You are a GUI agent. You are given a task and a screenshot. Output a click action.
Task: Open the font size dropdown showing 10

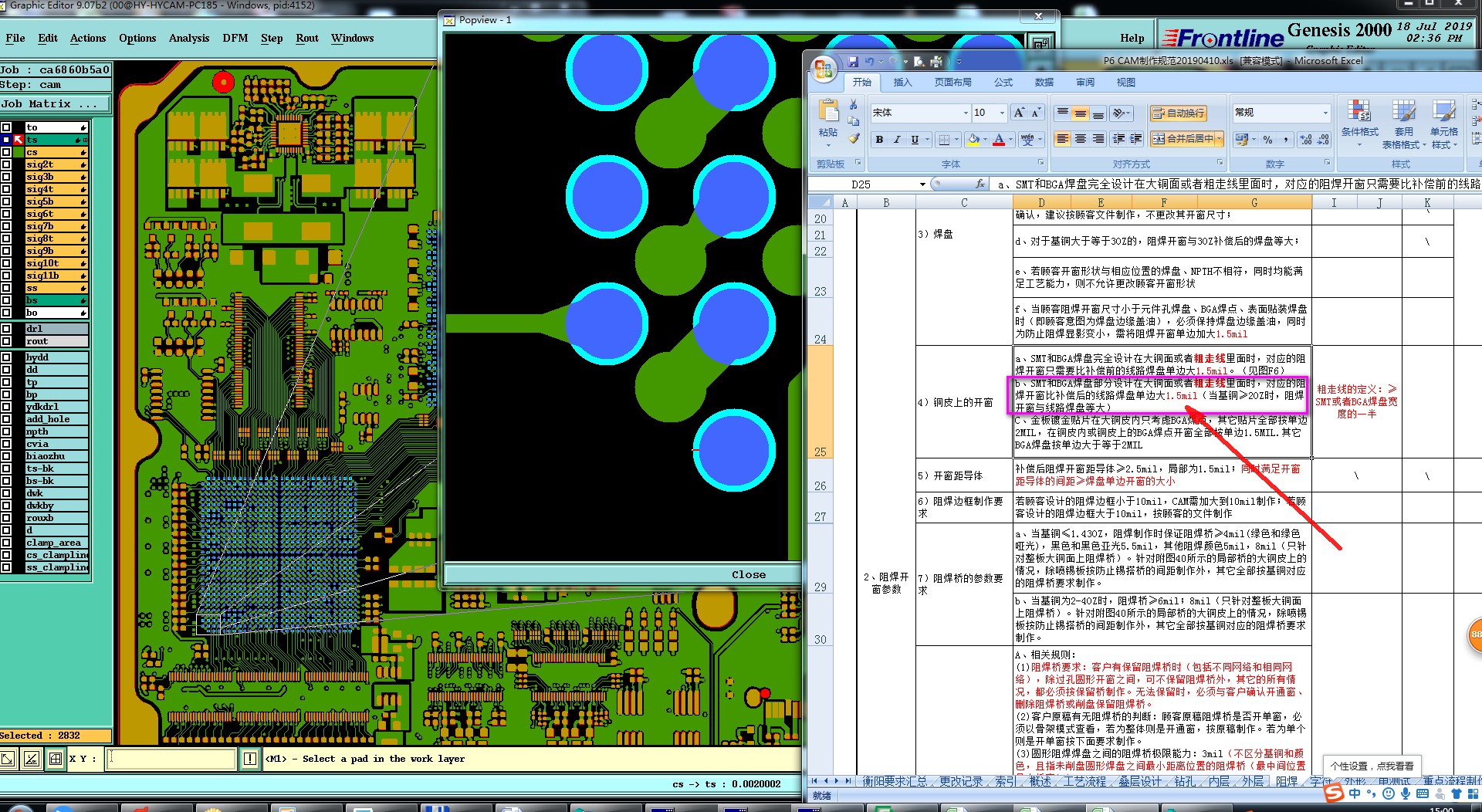point(1002,113)
